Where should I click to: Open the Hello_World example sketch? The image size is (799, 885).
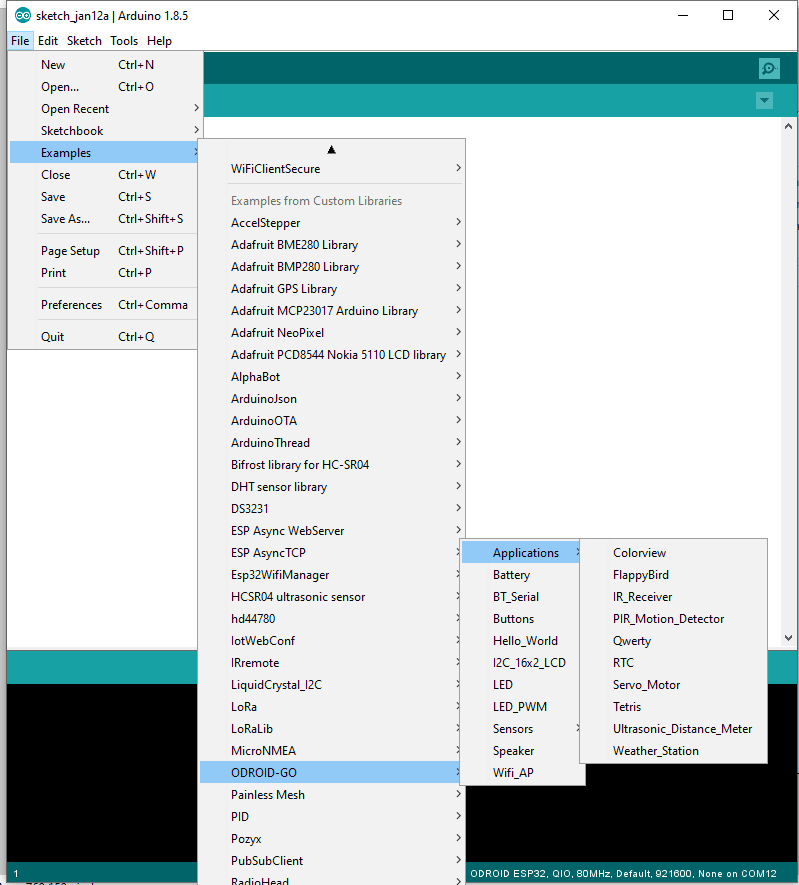521,641
